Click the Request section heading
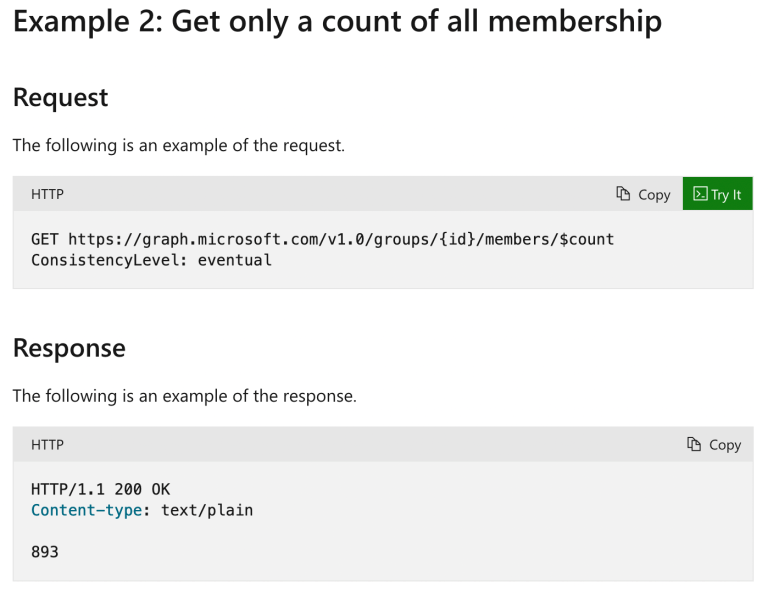Viewport: 768px width, 593px height. point(60,97)
